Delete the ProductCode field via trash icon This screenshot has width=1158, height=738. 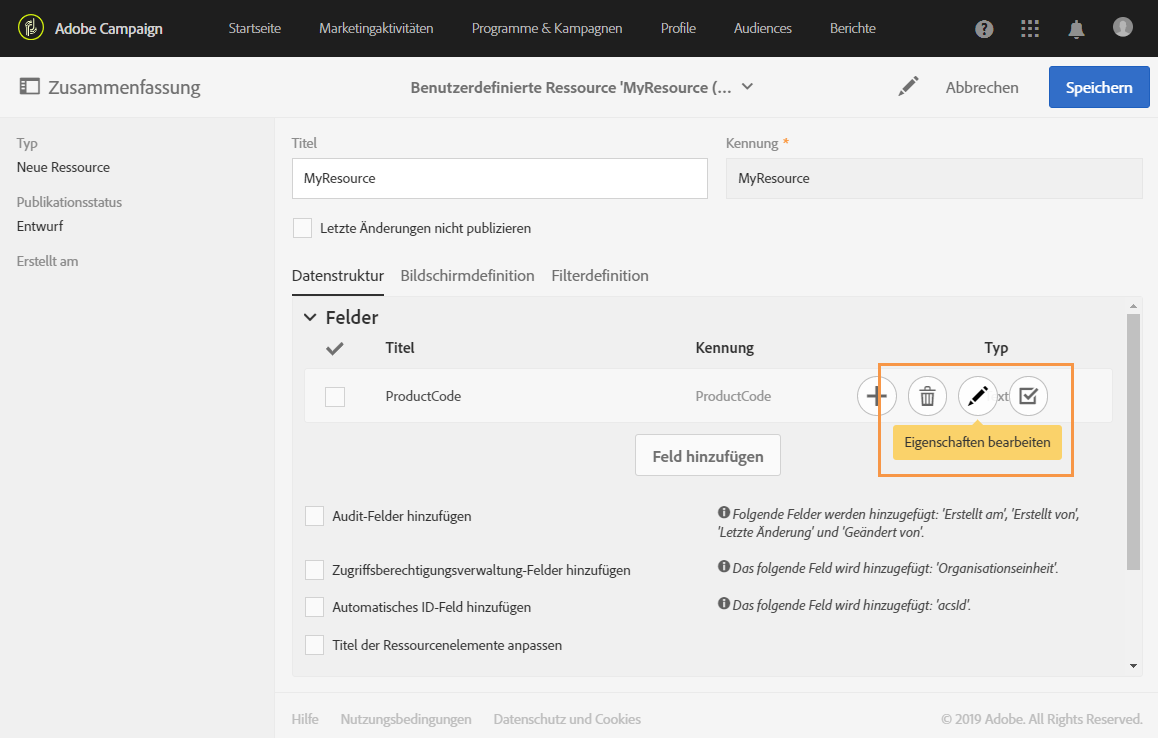927,396
